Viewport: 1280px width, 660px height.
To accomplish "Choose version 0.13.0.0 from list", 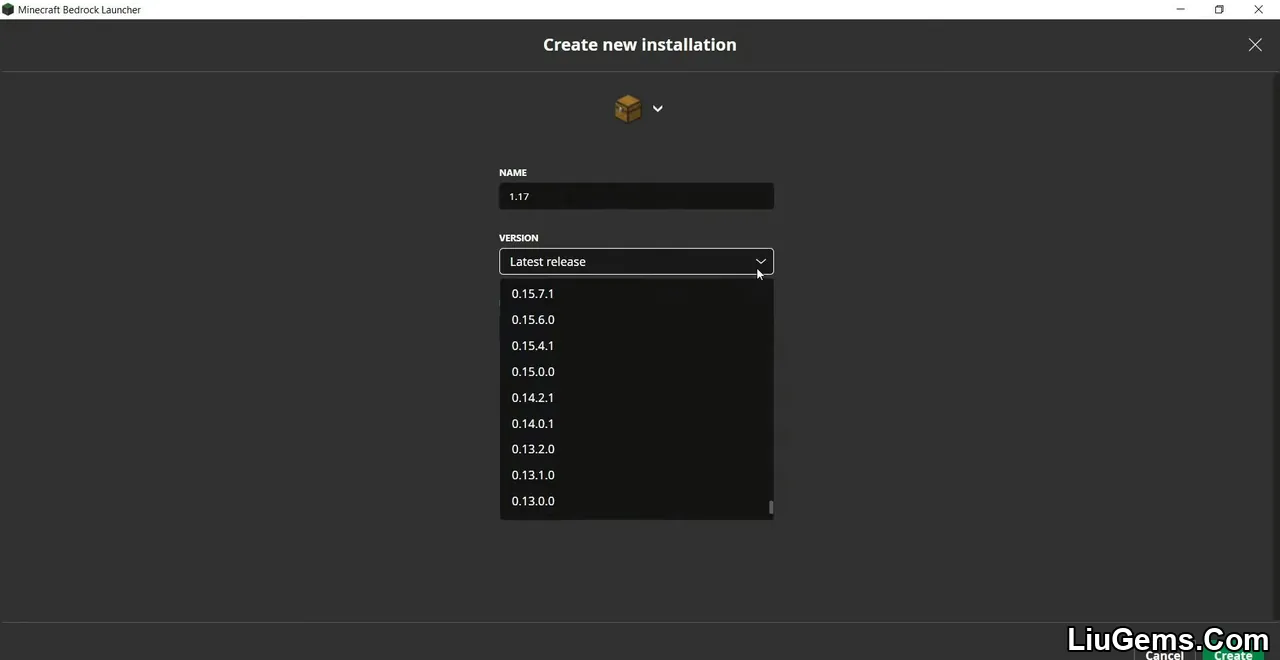I will point(636,501).
